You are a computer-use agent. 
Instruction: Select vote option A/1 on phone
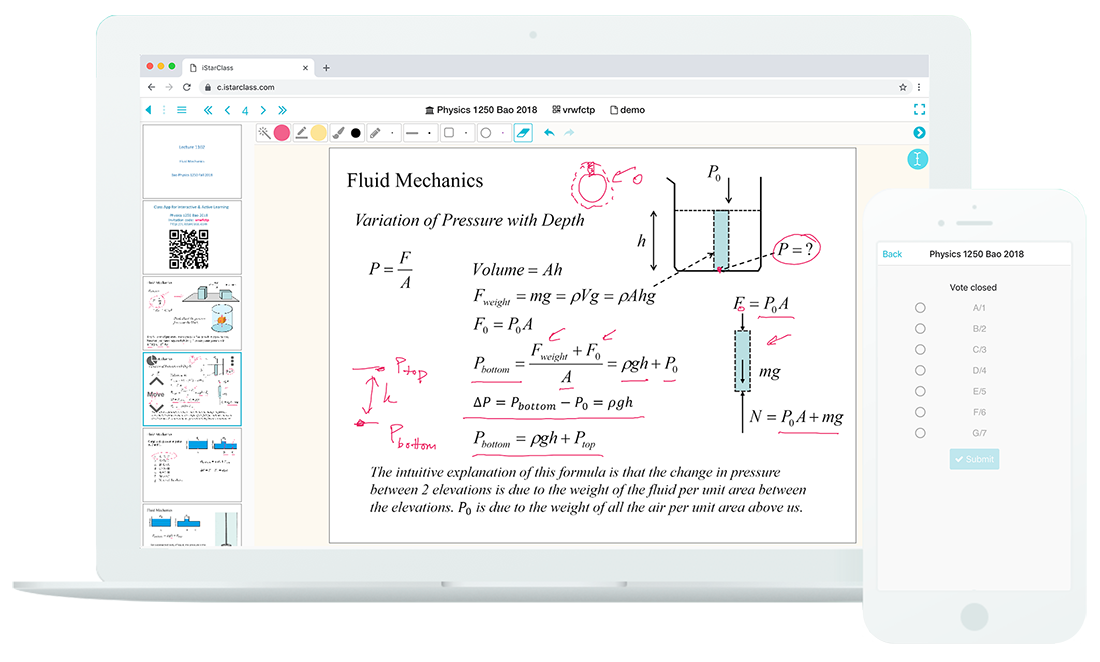point(920,308)
